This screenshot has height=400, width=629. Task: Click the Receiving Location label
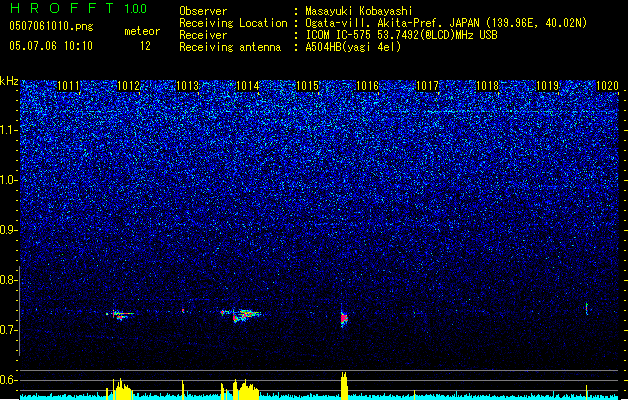point(233,23)
